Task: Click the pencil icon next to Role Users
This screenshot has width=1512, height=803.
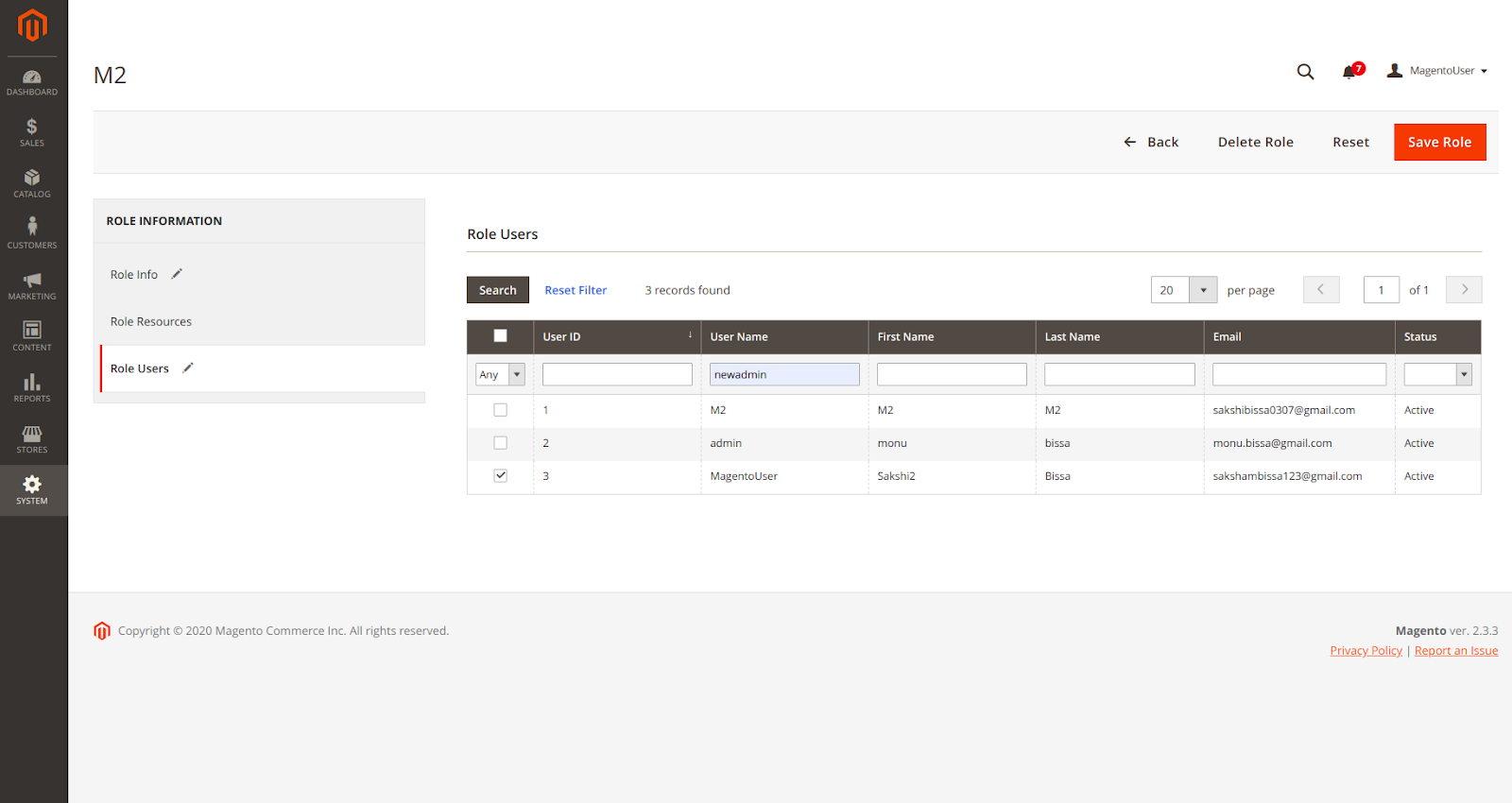Action: point(188,367)
